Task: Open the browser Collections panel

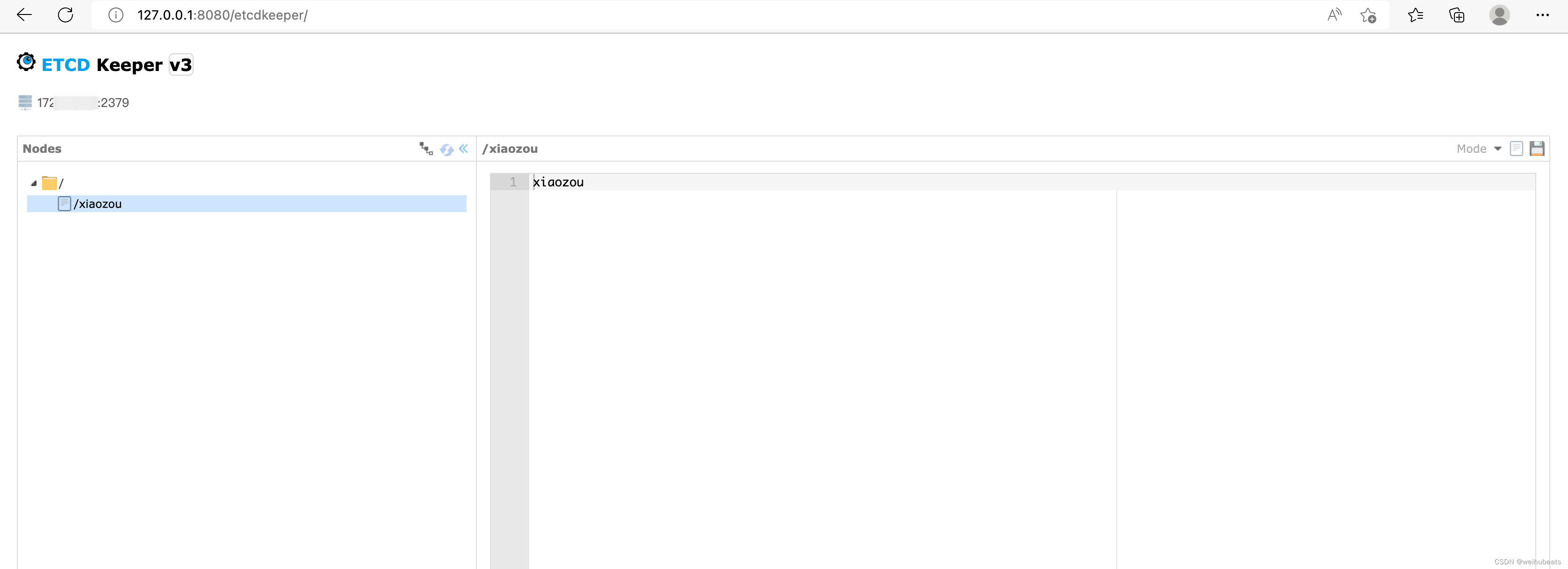Action: coord(1457,15)
